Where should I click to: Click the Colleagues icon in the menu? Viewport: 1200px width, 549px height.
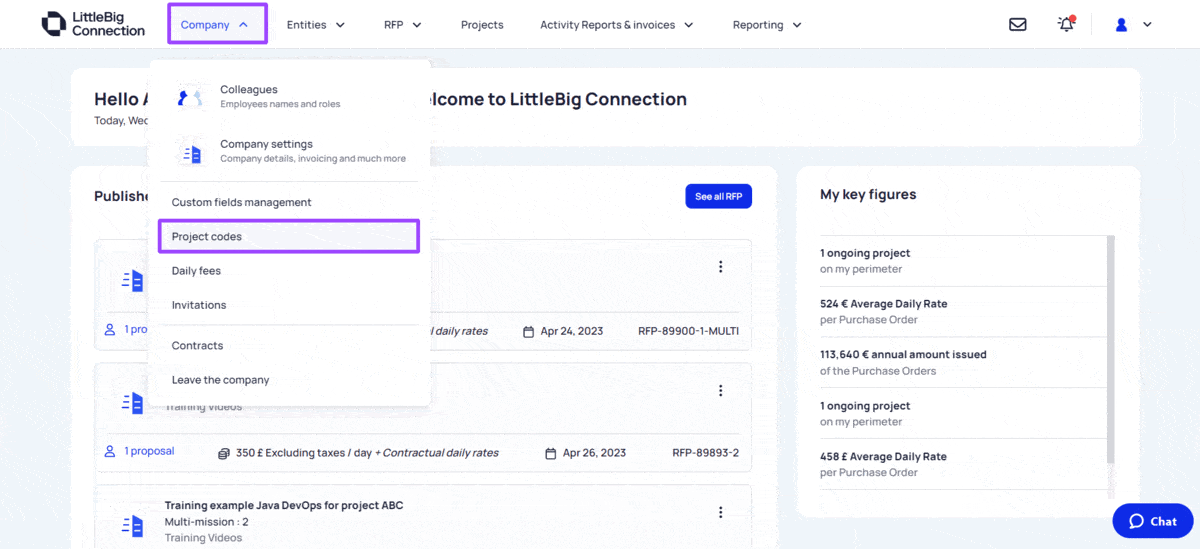click(x=189, y=97)
